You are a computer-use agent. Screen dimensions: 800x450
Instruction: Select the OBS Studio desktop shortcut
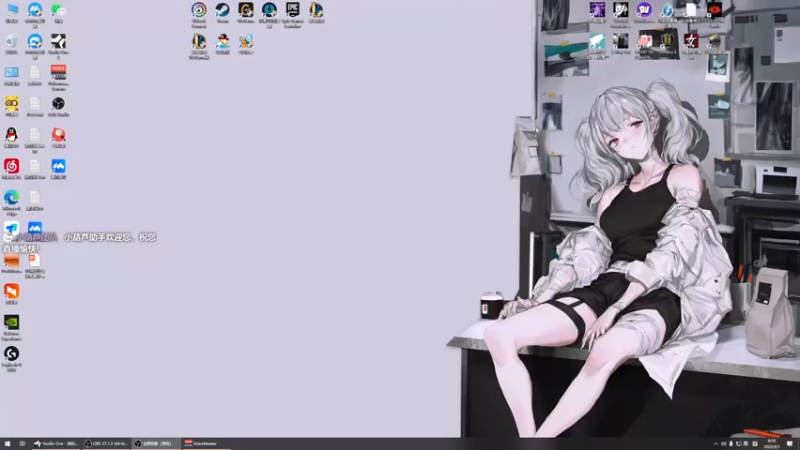tap(58, 106)
